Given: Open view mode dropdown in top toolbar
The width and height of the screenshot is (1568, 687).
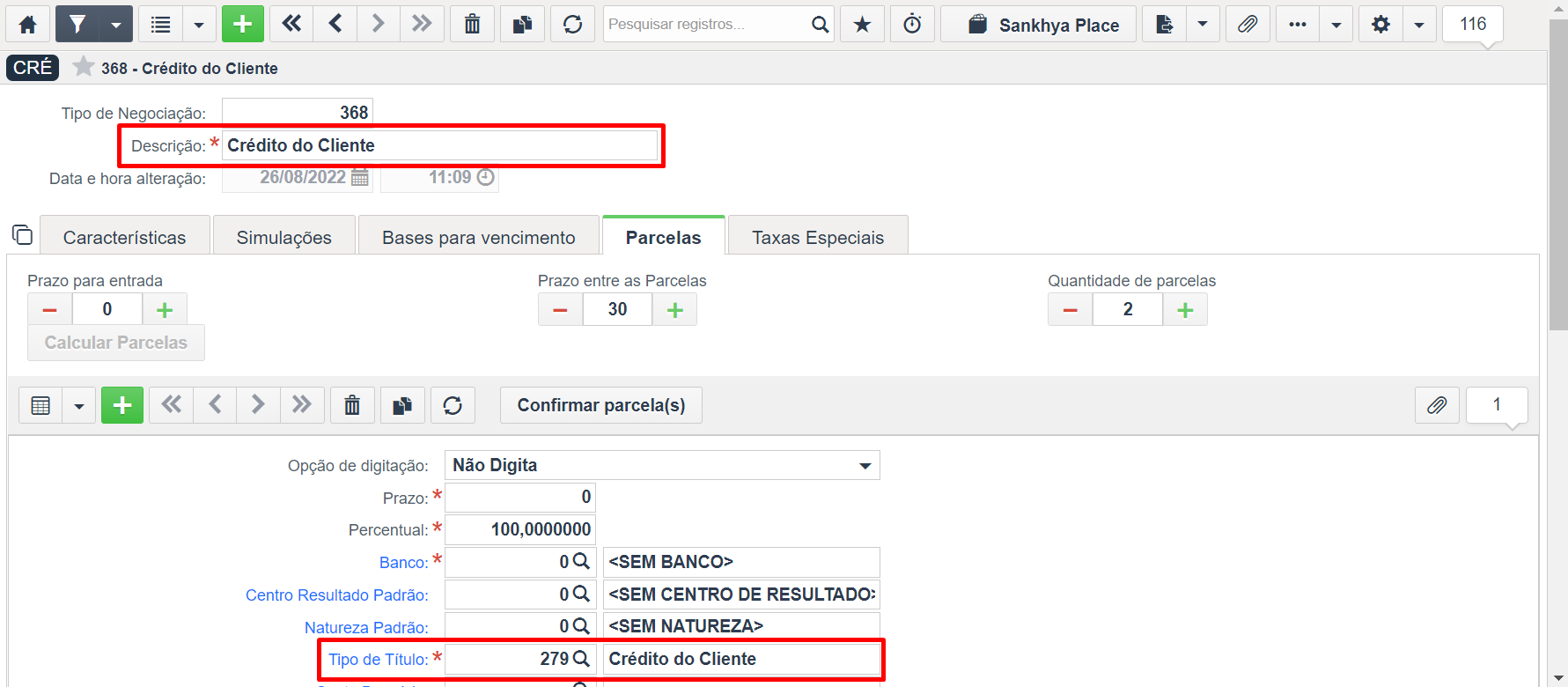Looking at the screenshot, I should 199,24.
